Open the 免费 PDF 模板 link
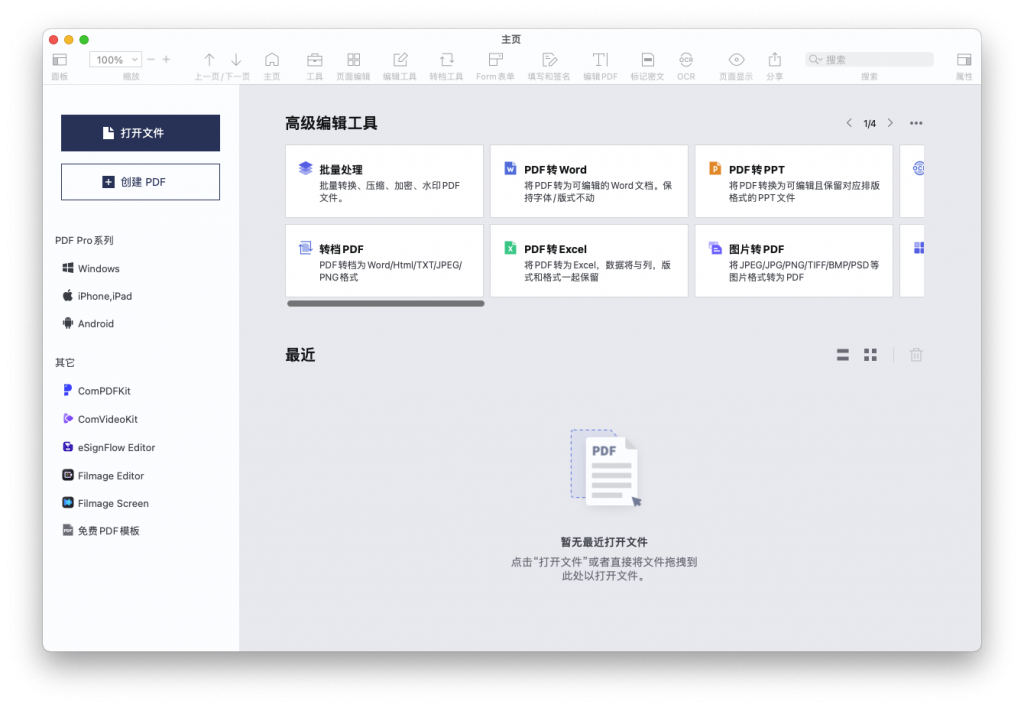1024x708 pixels. point(108,530)
